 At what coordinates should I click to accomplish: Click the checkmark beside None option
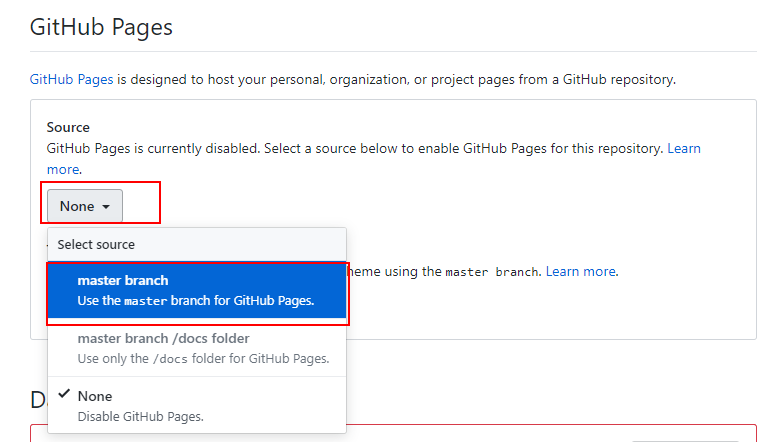64,394
